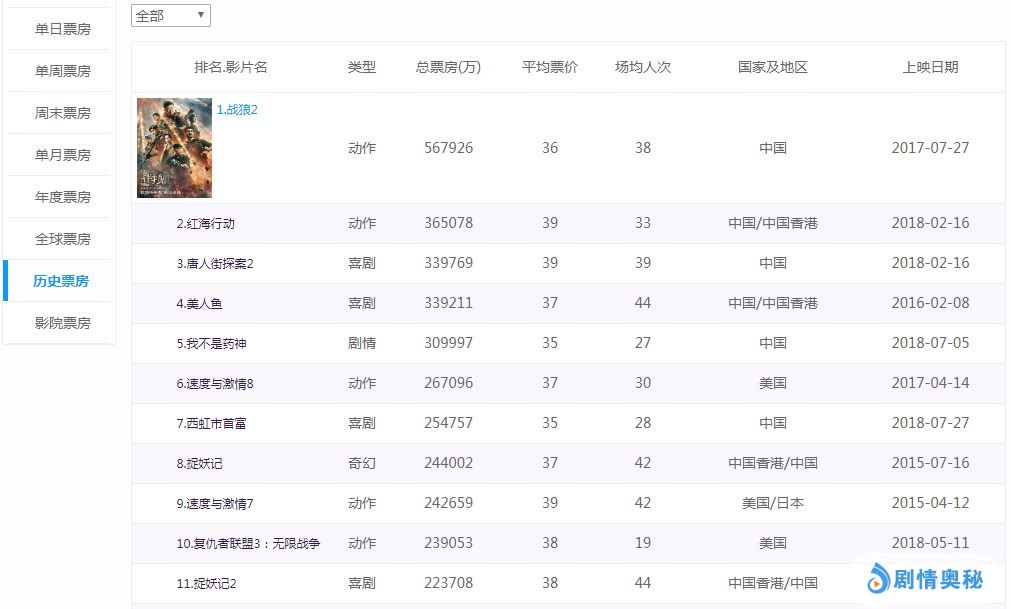Click the 剧情奥秘 logo icon
This screenshot has width=1011, height=609.
tap(878, 577)
